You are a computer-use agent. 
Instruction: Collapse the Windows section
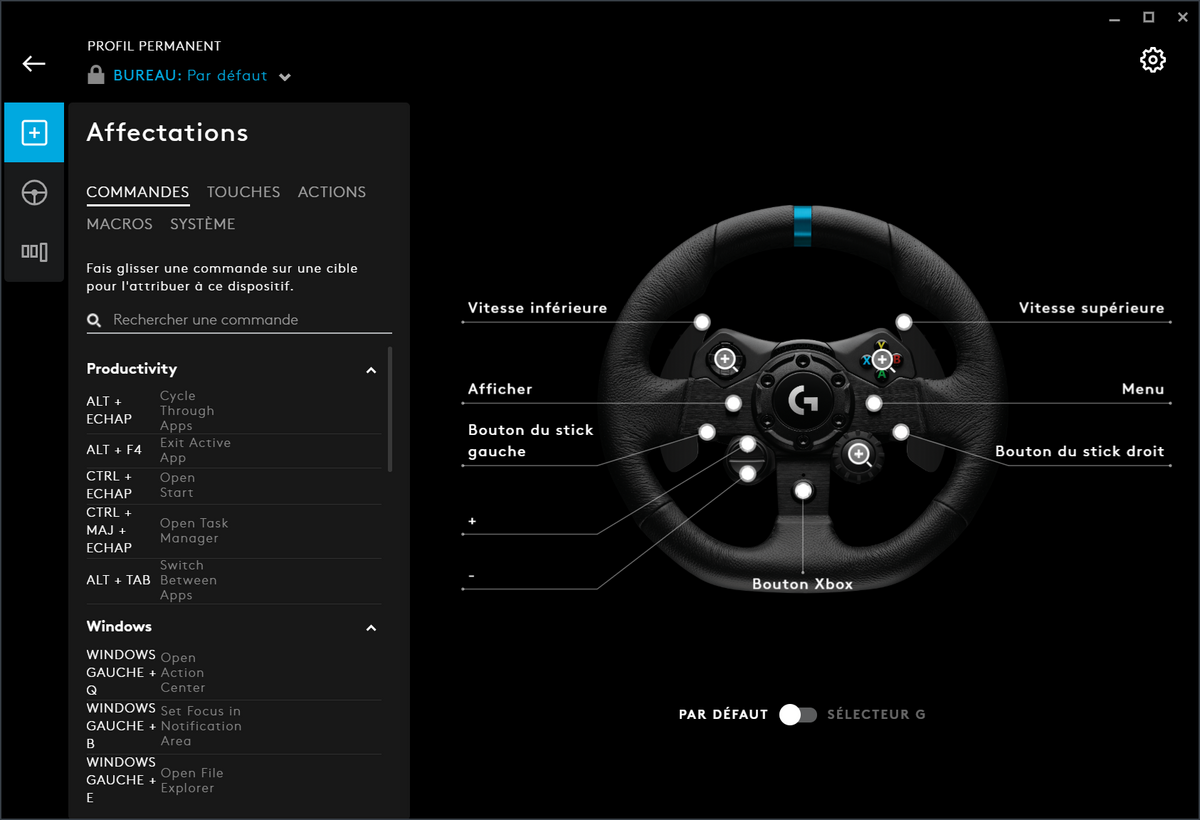coord(371,628)
